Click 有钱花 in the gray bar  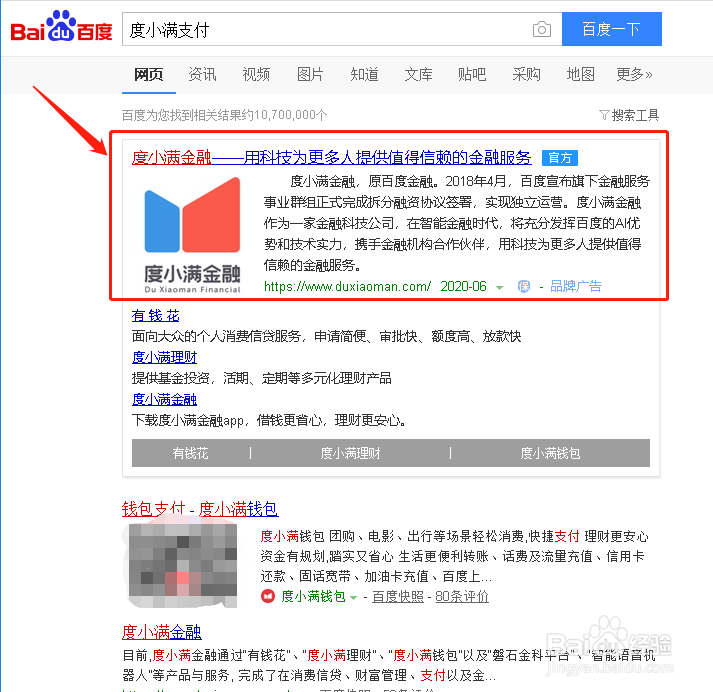pos(190,453)
